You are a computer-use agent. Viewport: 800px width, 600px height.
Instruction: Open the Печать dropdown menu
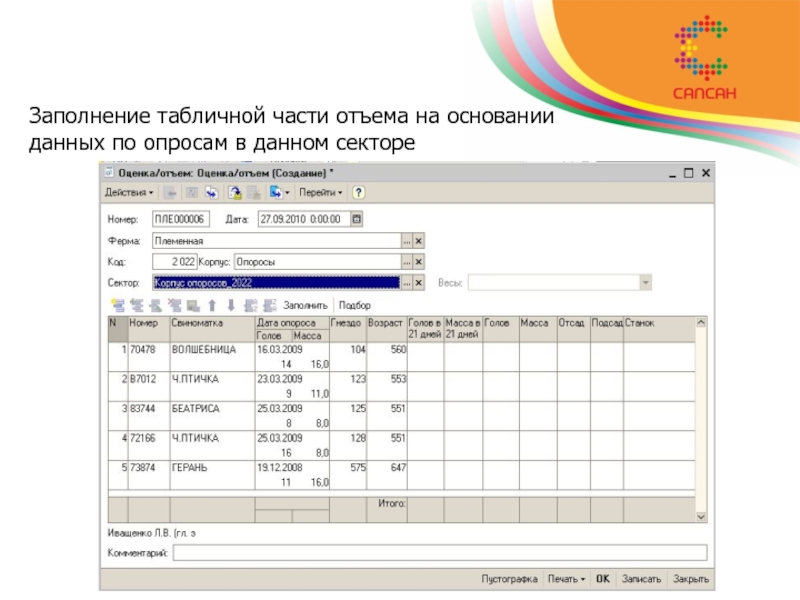(566, 579)
